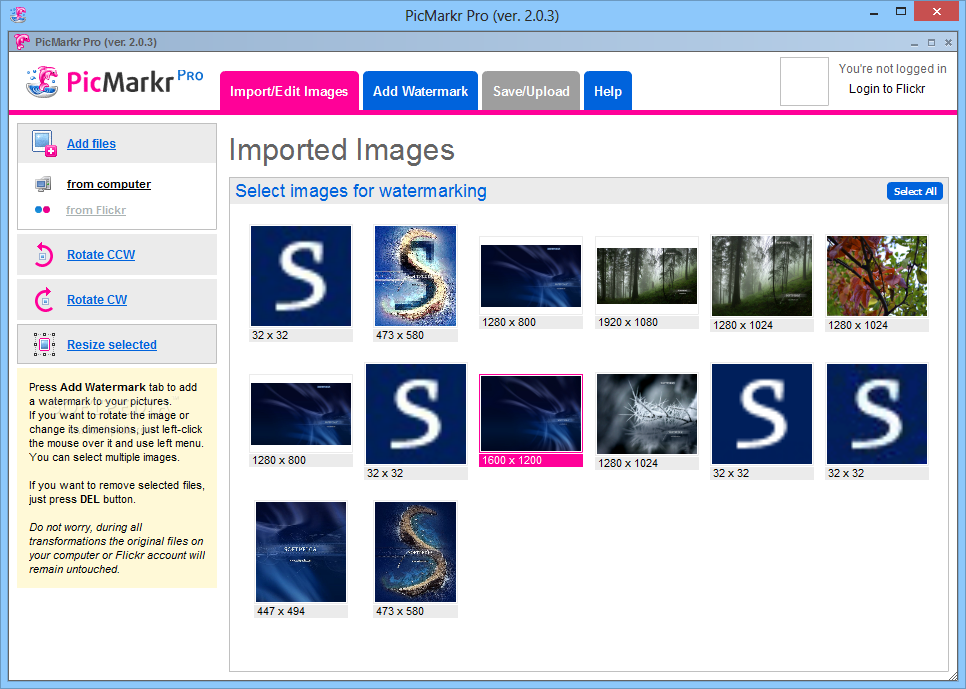Image resolution: width=966 pixels, height=689 pixels.
Task: Select first-row 1280 x 800 blue thumbnail
Action: (530, 275)
